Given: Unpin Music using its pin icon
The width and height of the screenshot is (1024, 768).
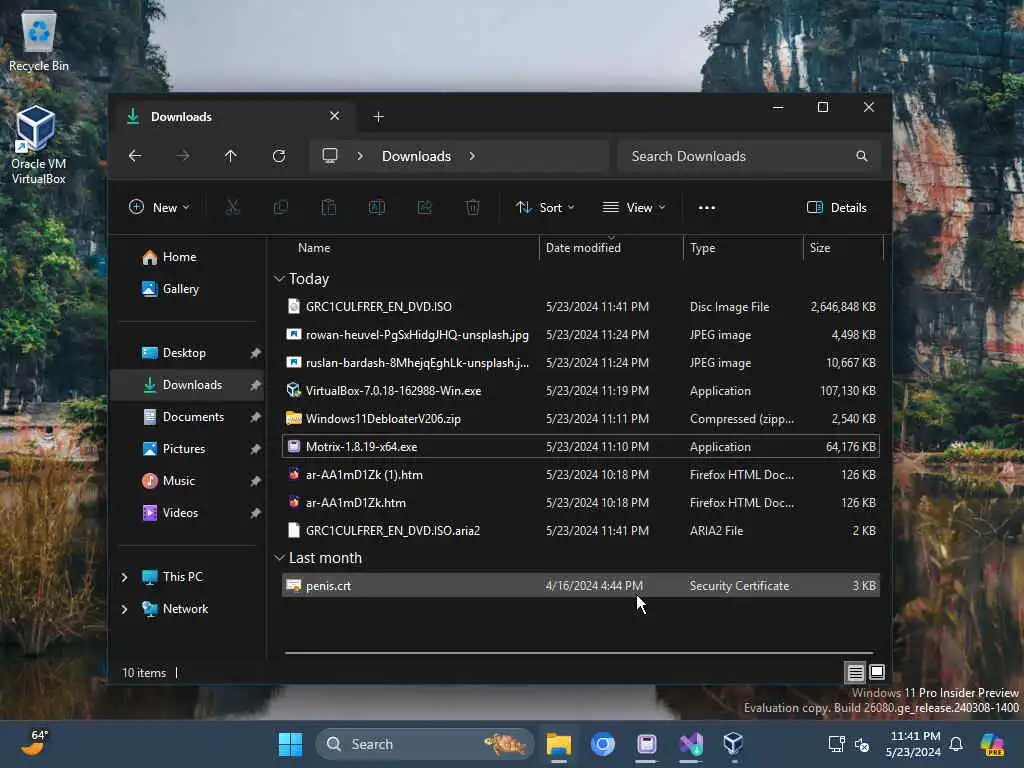Looking at the screenshot, I should (255, 481).
